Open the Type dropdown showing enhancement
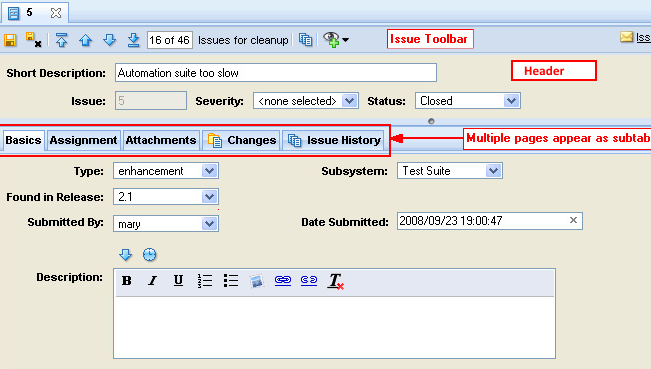The image size is (651, 369). point(209,171)
